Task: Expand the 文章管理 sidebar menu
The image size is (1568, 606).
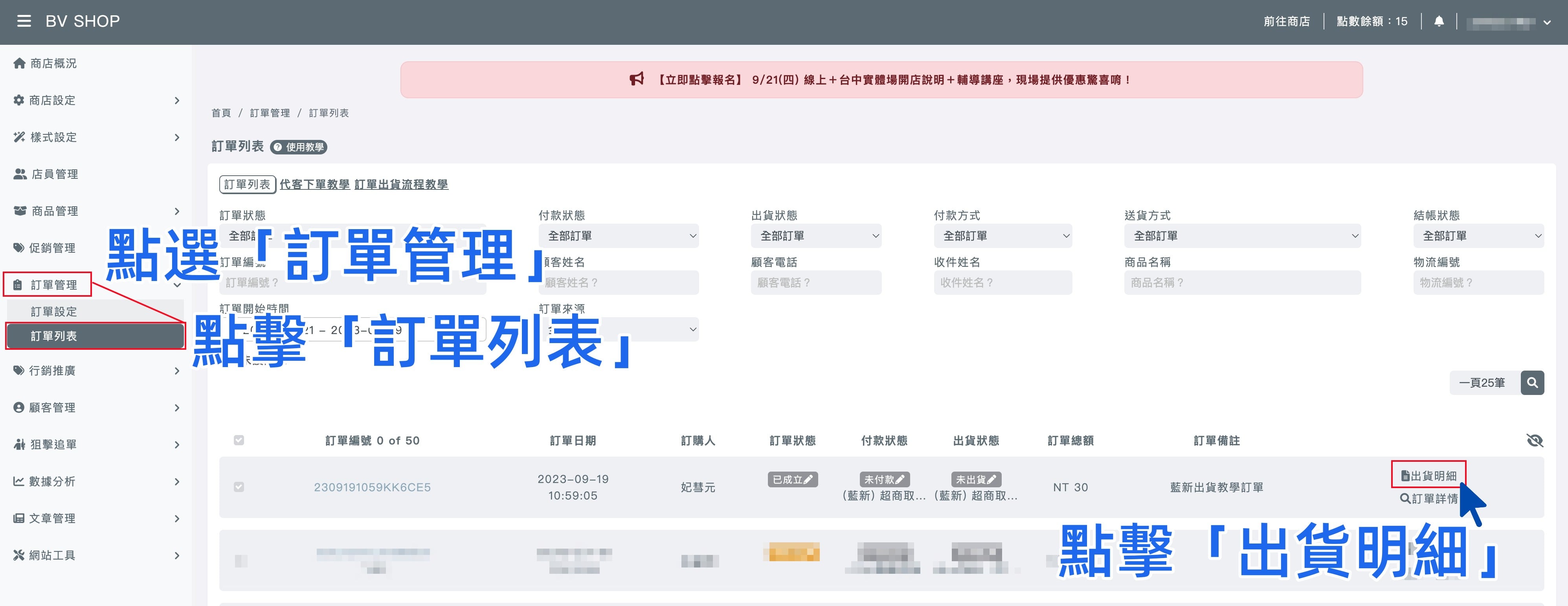Action: [x=96, y=518]
